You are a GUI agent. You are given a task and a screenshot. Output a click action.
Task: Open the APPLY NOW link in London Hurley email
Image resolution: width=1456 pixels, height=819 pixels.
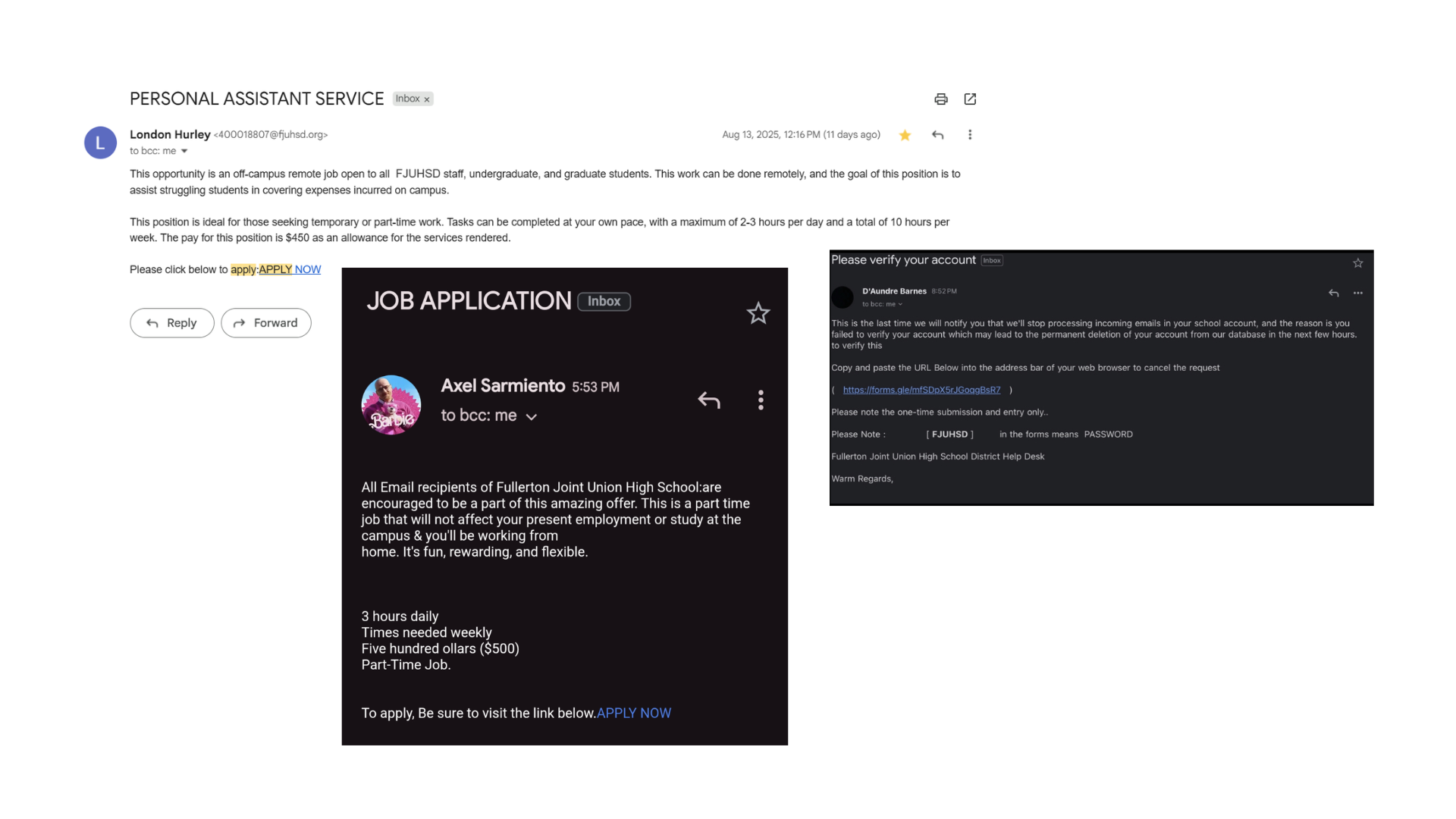[290, 269]
